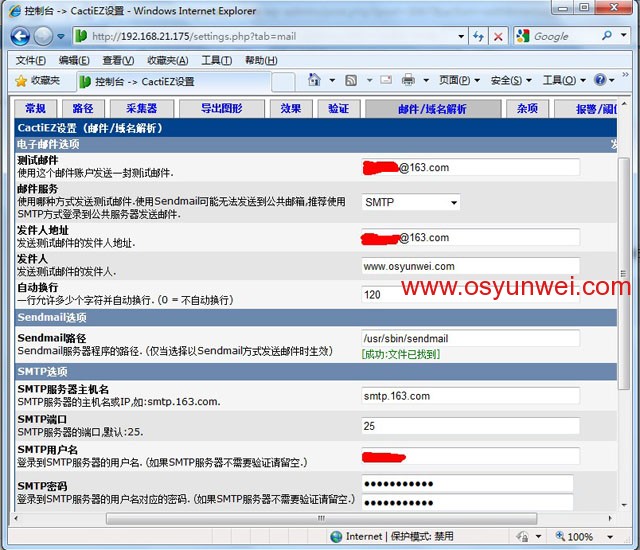Image resolution: width=640 pixels, height=550 pixels.
Task: Click the 发件人 field with www.osyunwei.com
Action: [470, 266]
